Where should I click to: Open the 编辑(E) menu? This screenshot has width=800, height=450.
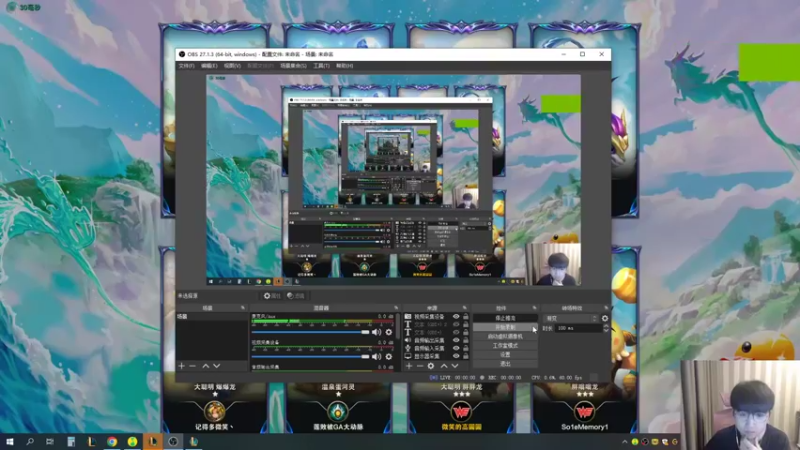(x=209, y=66)
